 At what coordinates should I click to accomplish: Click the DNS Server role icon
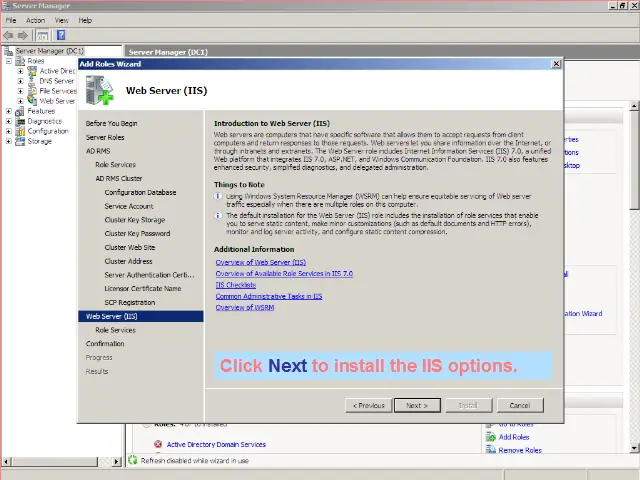tap(32, 81)
